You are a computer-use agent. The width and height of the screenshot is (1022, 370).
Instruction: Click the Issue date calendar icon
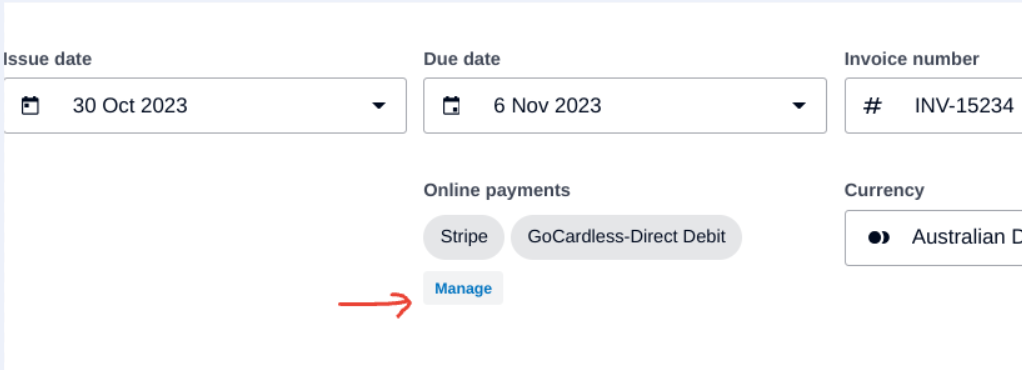pos(30,106)
